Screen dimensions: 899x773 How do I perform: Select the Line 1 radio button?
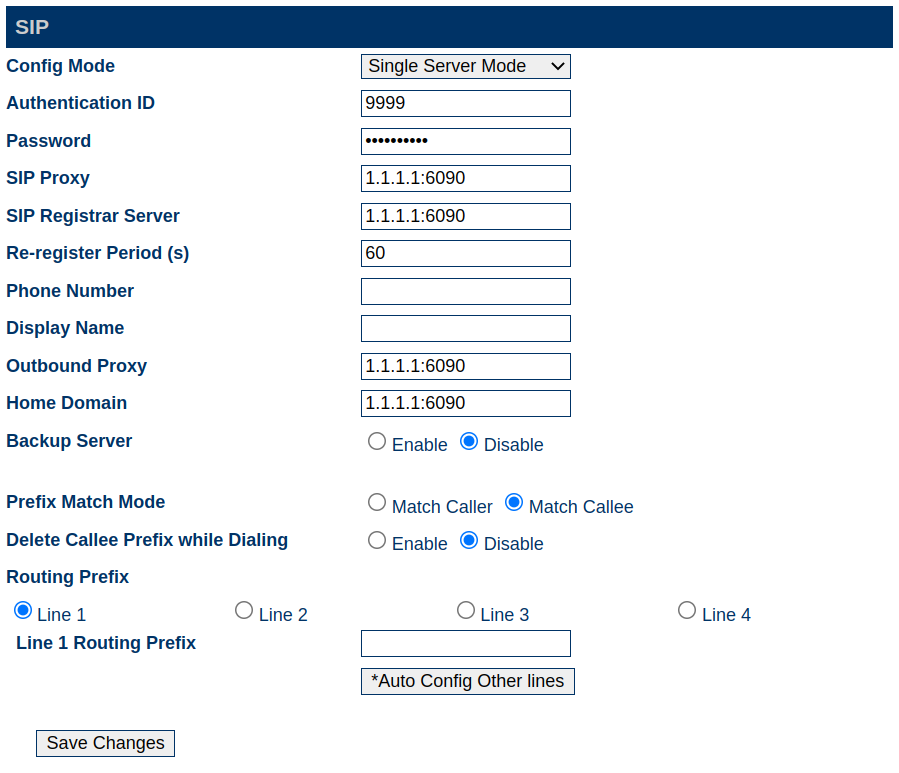[x=23, y=611]
